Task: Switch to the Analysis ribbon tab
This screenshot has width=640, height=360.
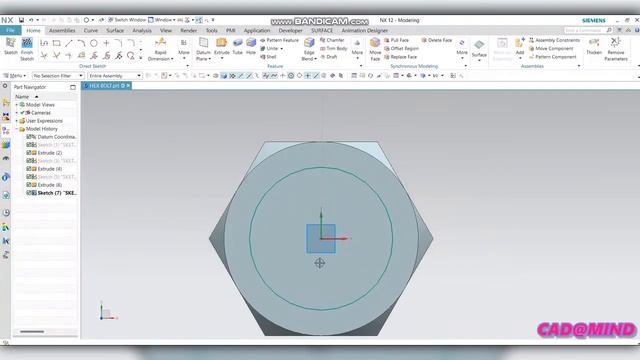Action: pyautogui.click(x=142, y=31)
